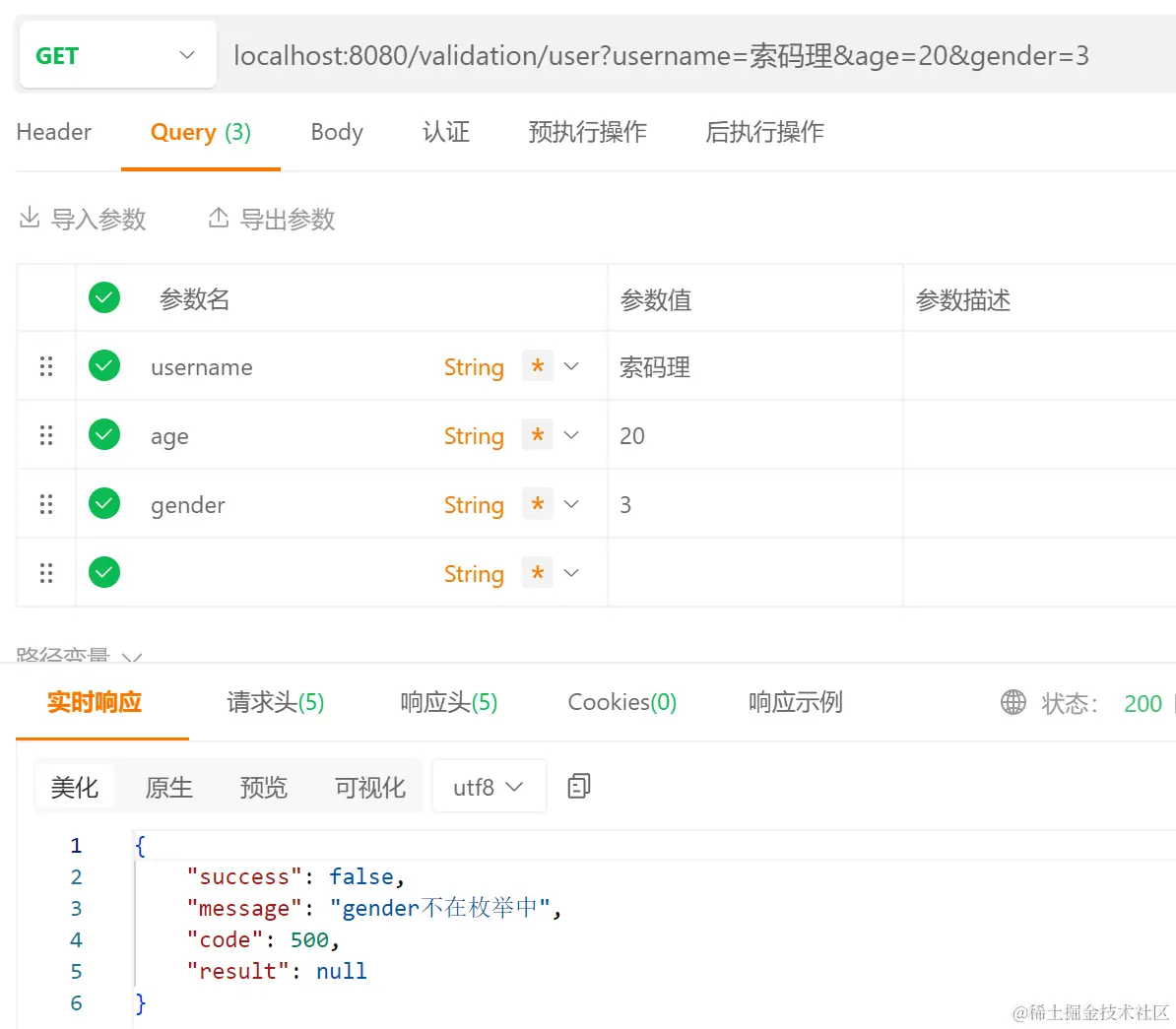Toggle the required asterisk for age
The width and height of the screenshot is (1176, 1029).
[x=537, y=435]
